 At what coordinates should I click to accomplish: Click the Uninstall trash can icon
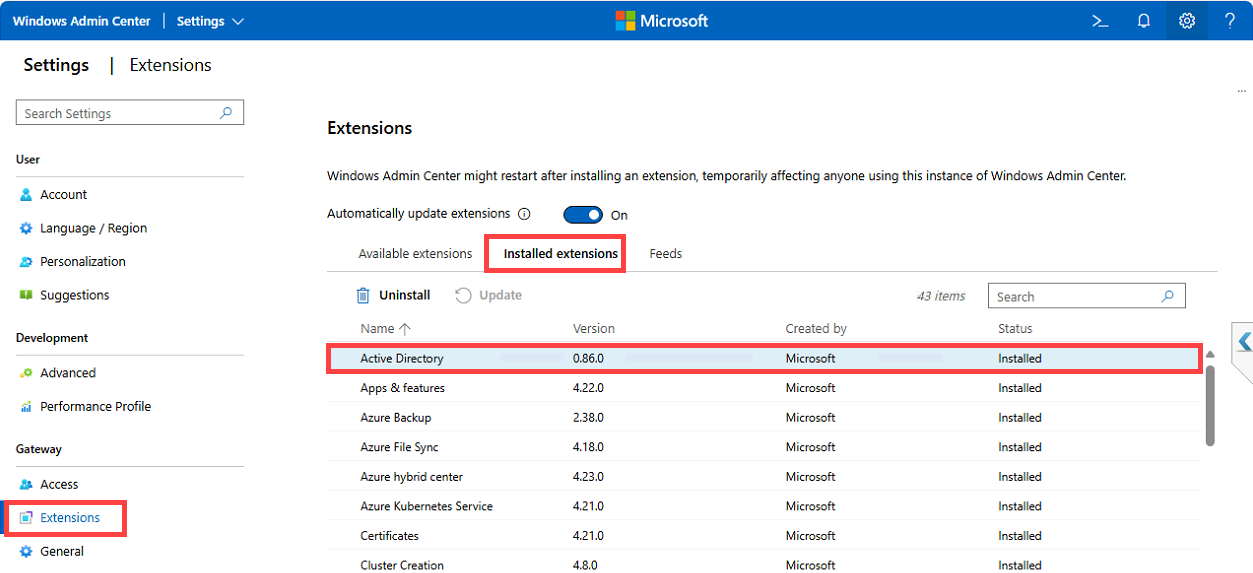pyautogui.click(x=363, y=295)
